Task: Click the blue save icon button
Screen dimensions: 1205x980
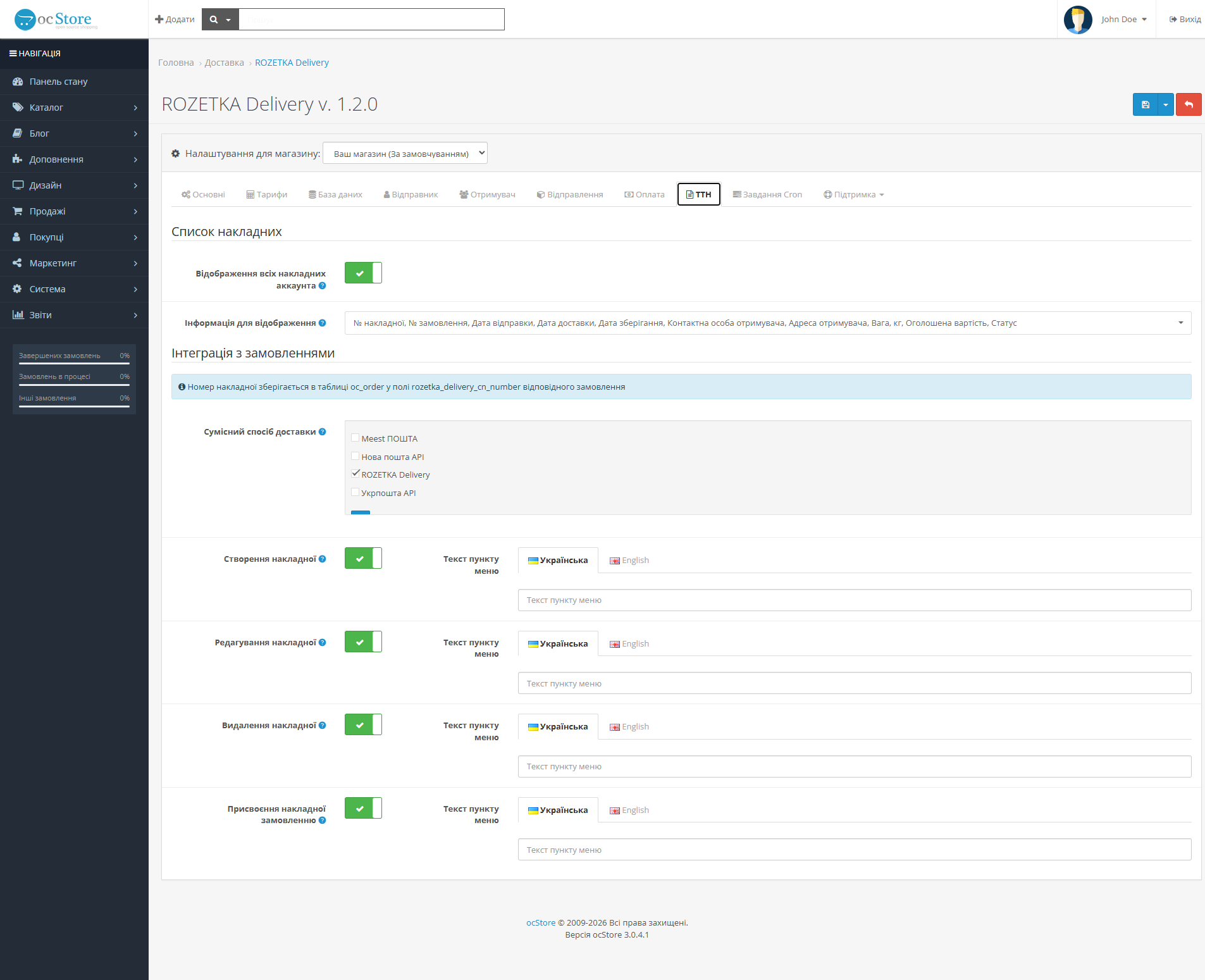Action: [1145, 104]
